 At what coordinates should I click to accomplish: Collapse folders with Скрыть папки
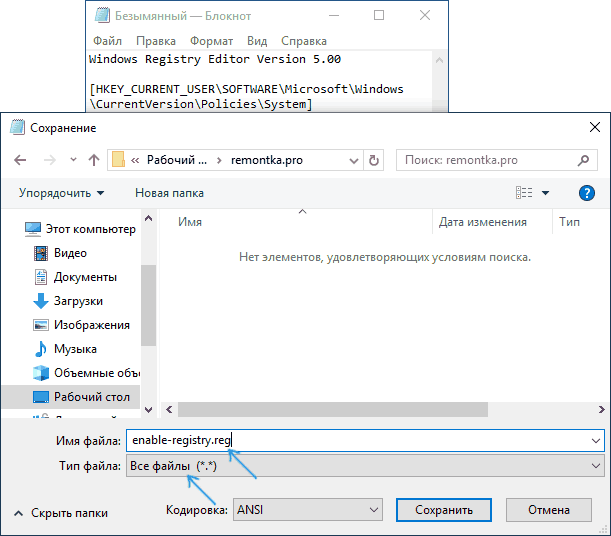click(69, 512)
